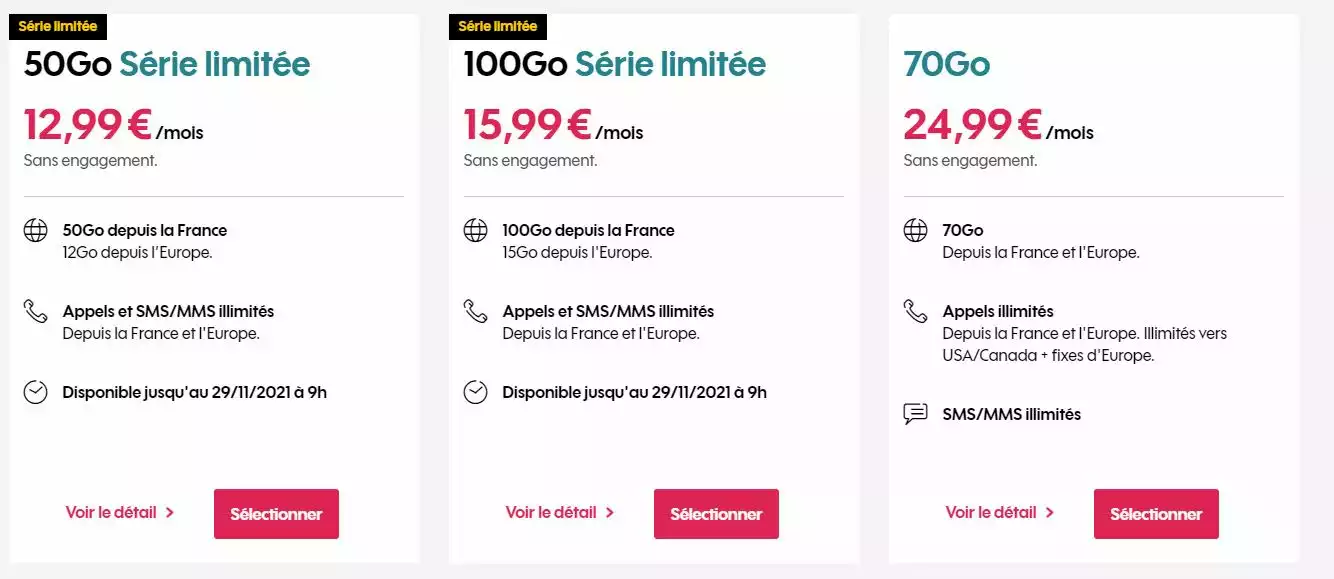Click the globe icon on the 50Go plan
Screen dimensions: 1334x579
tap(35, 230)
